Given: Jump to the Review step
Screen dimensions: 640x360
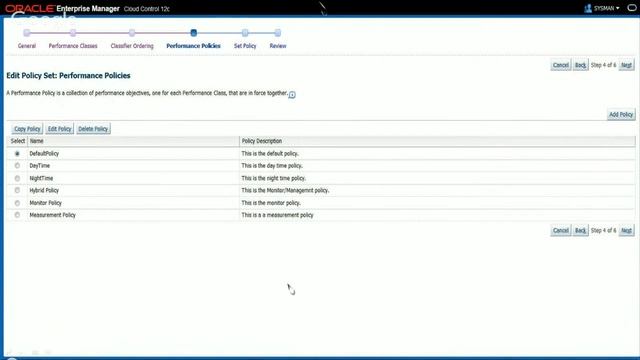Looking at the screenshot, I should [278, 46].
